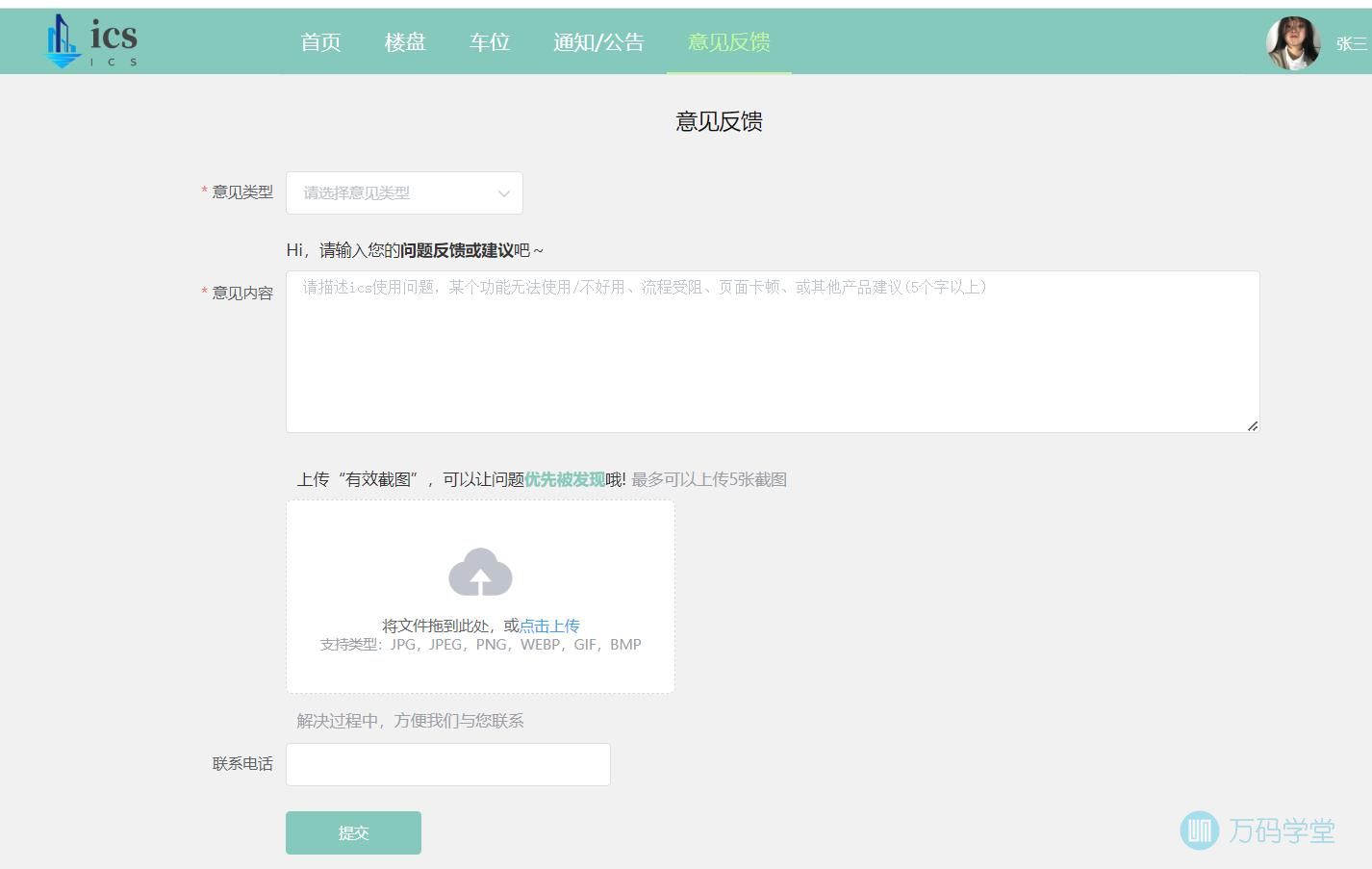Click the 联系电话 input field
The height and width of the screenshot is (869, 1372).
[447, 764]
